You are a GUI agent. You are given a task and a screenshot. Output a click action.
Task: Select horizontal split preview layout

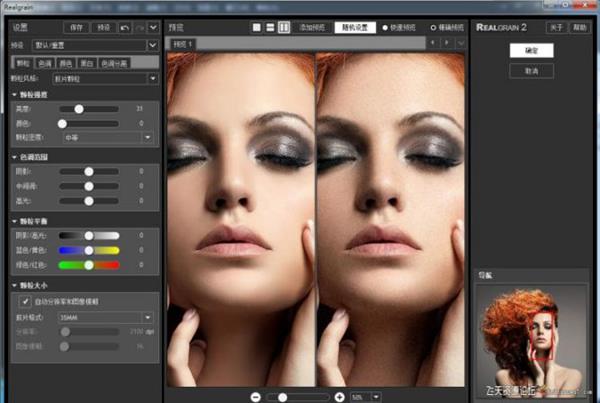pos(270,27)
